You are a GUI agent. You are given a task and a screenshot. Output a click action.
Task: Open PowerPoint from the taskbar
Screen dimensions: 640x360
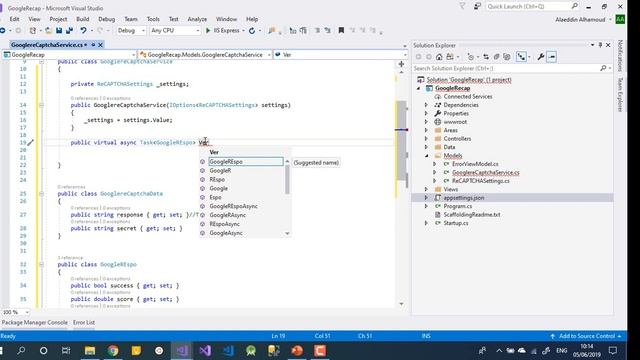(x=297, y=351)
